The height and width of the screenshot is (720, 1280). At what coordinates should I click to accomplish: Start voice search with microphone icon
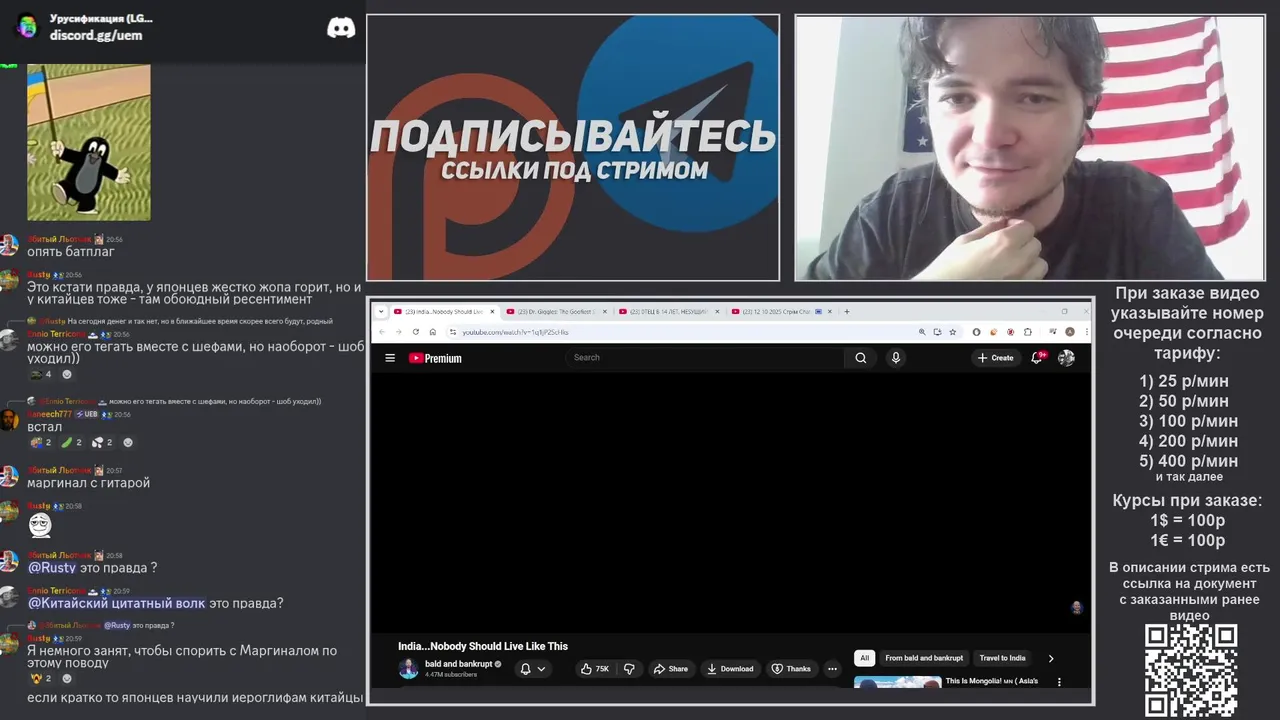(x=896, y=358)
